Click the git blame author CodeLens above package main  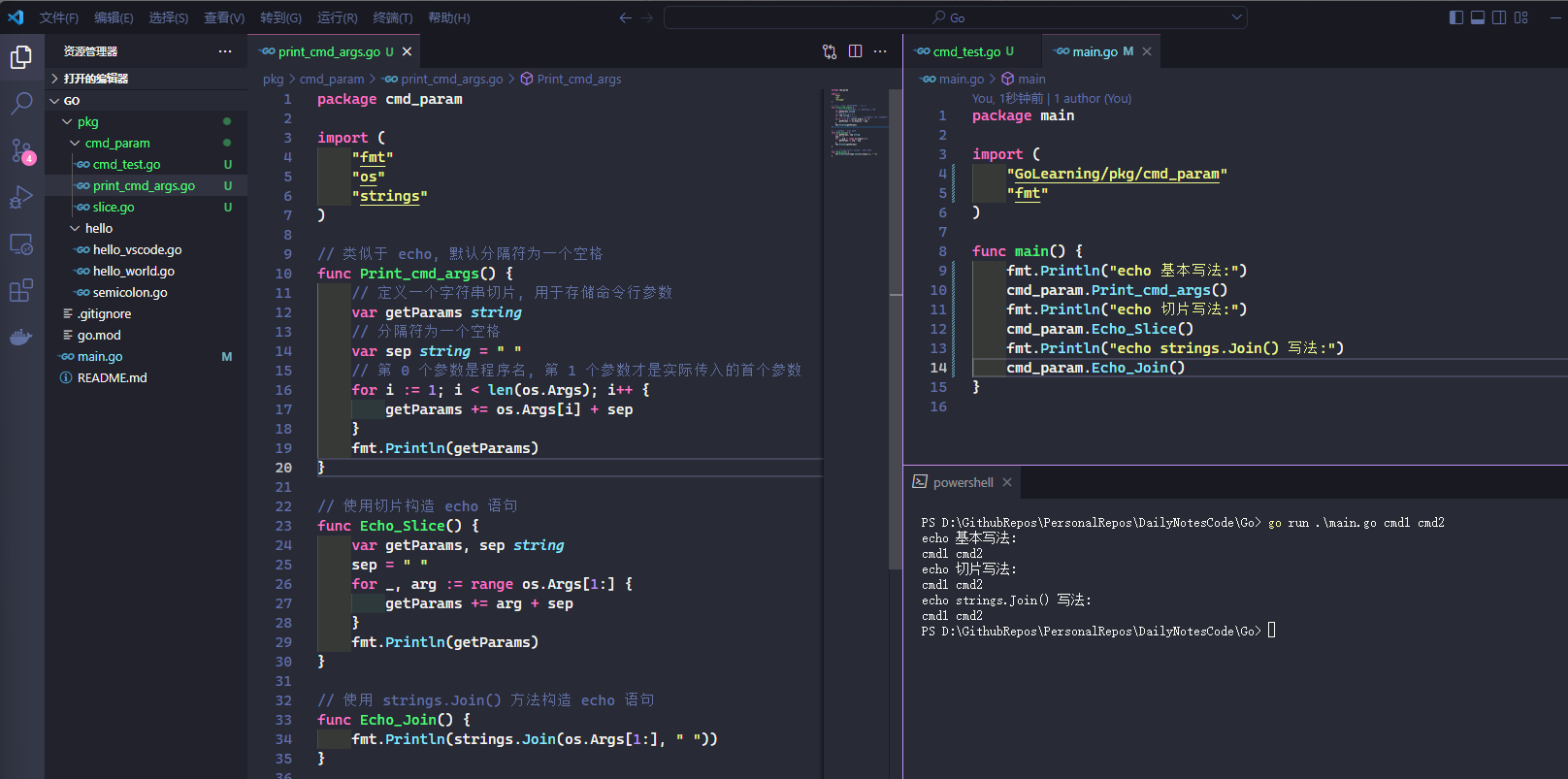point(1052,99)
